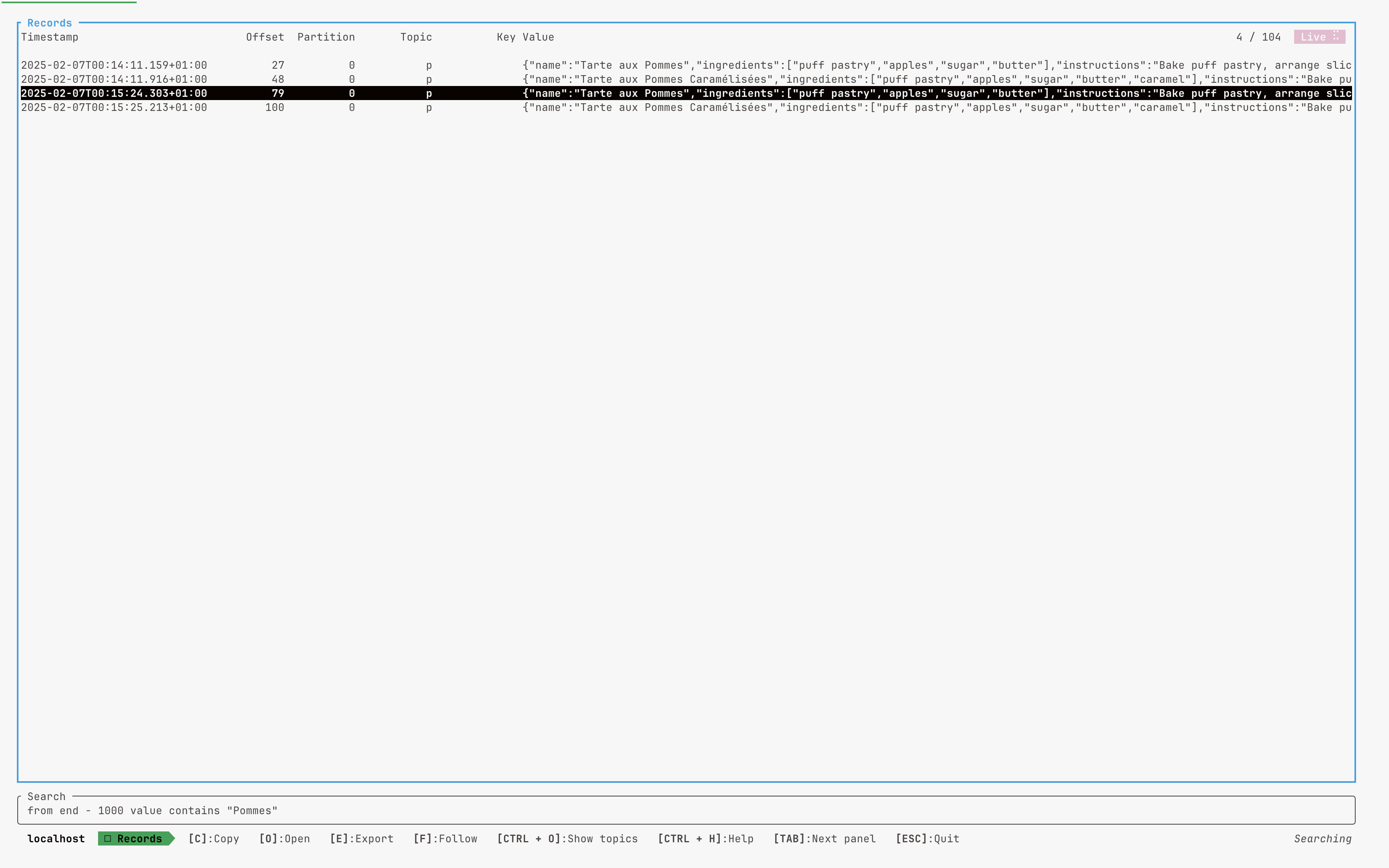Focus the Search query input field
The image size is (1389, 868).
tap(686, 811)
